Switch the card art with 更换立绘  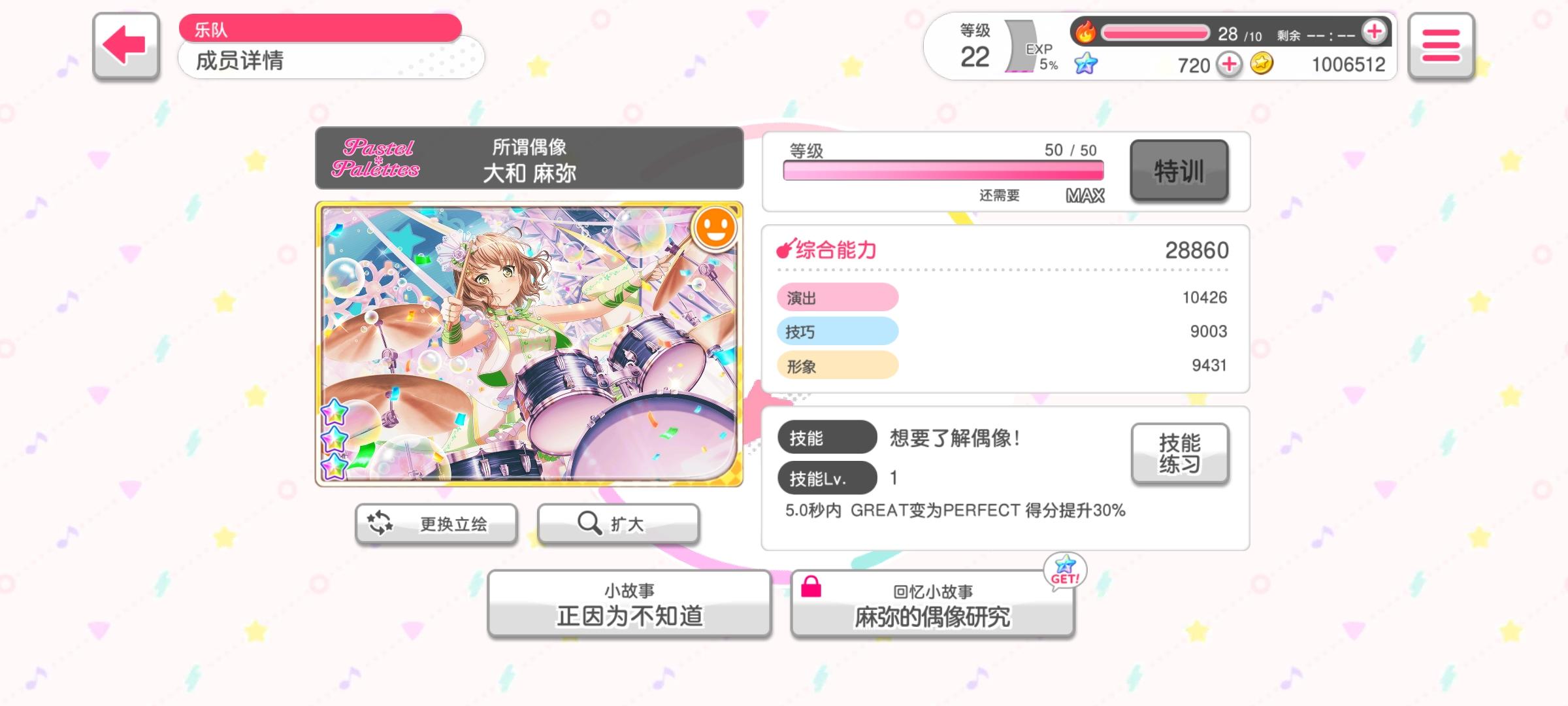(x=436, y=524)
